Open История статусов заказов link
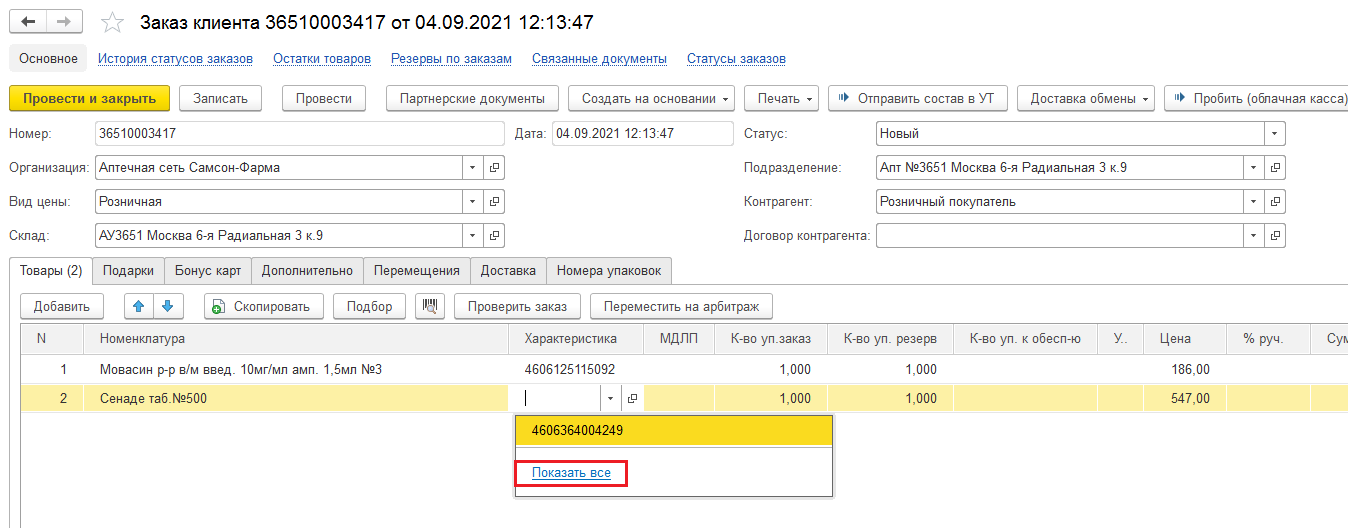This screenshot has width=1348, height=528. click(x=175, y=59)
